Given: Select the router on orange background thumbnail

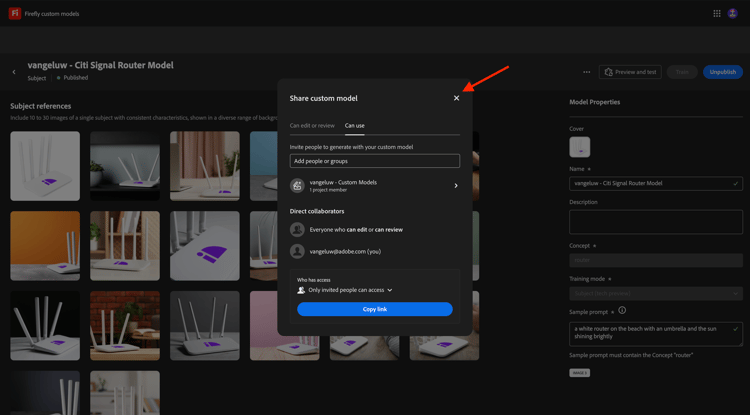Looking at the screenshot, I should [x=45, y=246].
